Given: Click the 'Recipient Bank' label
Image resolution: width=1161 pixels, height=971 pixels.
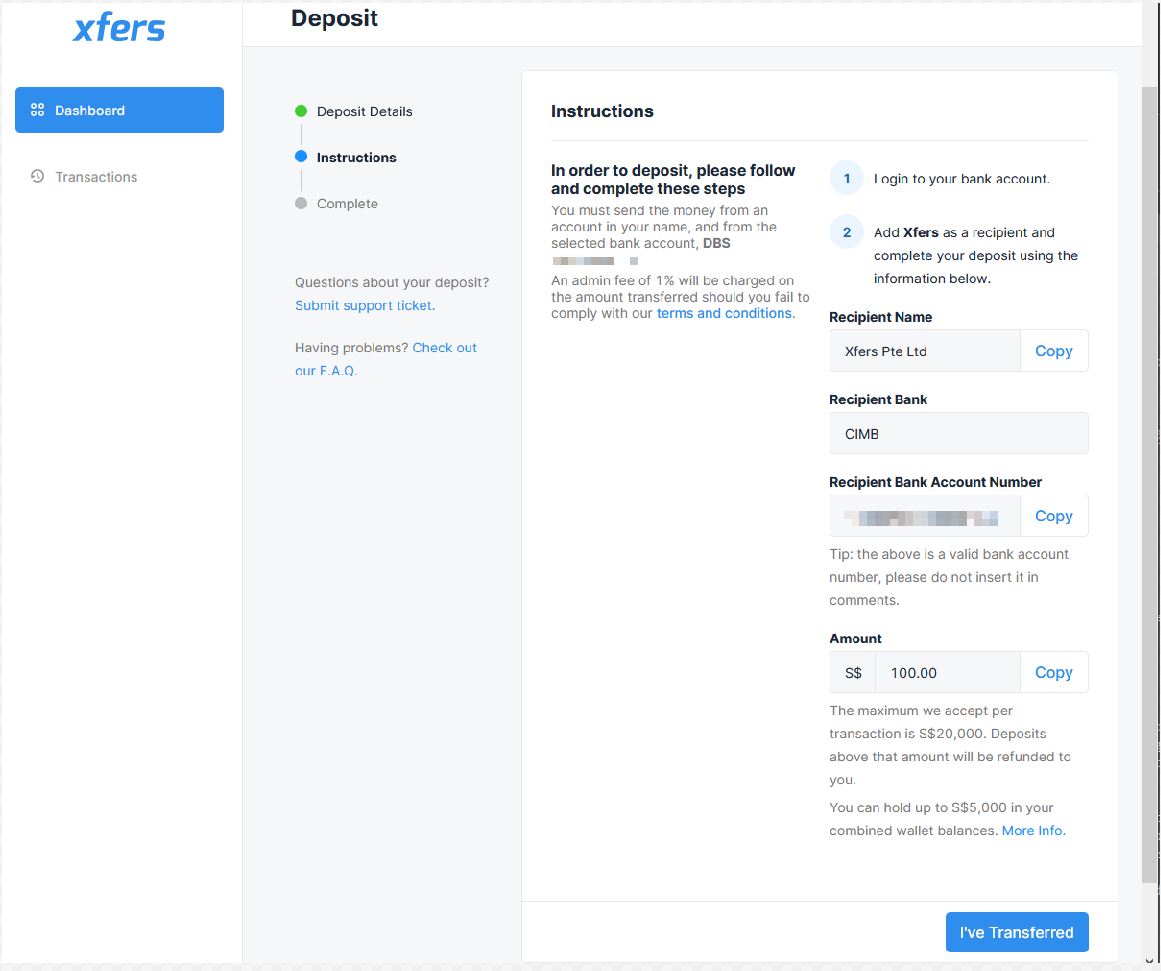Looking at the screenshot, I should 878,399.
